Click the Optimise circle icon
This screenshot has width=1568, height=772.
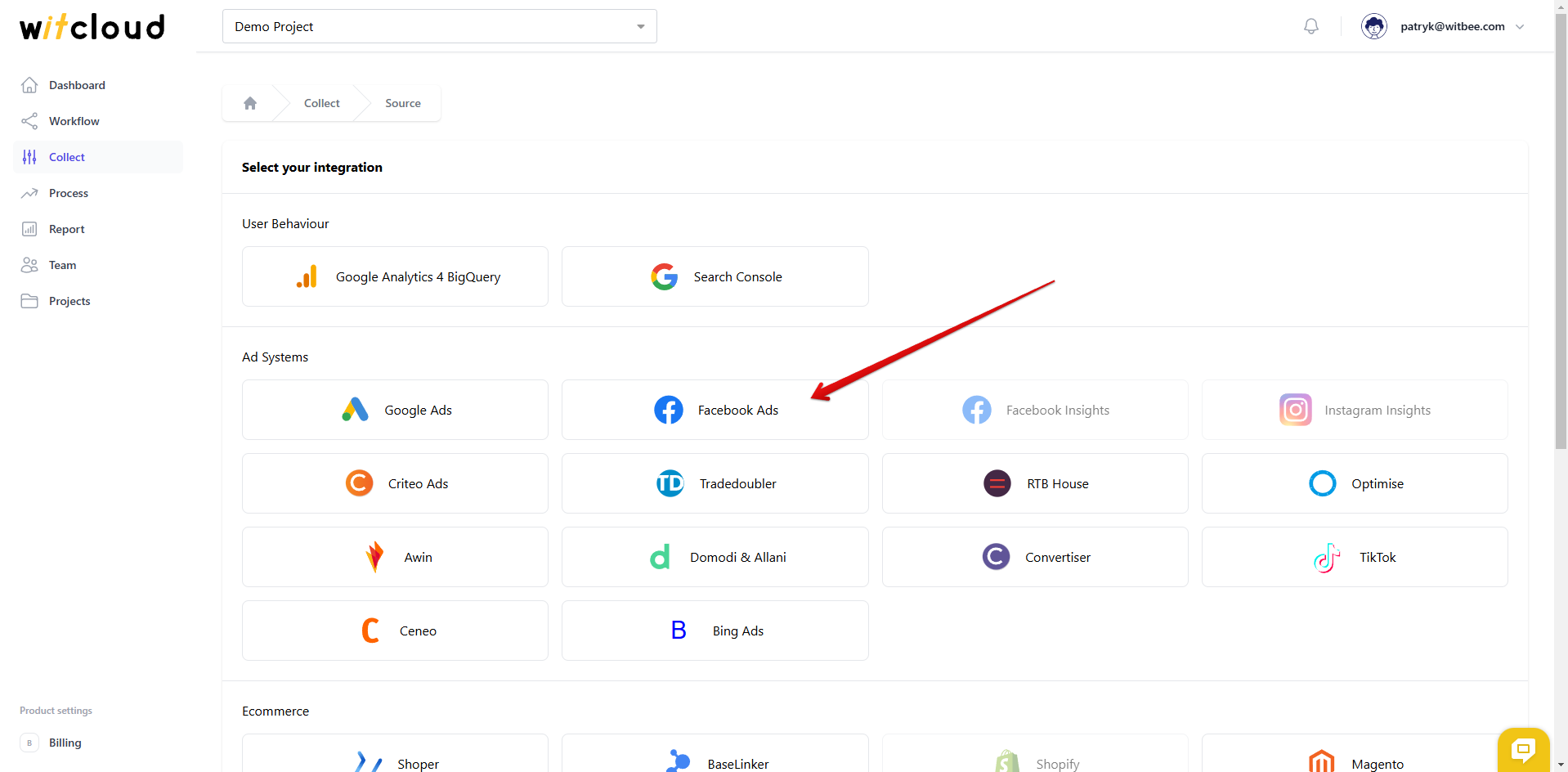[x=1323, y=483]
